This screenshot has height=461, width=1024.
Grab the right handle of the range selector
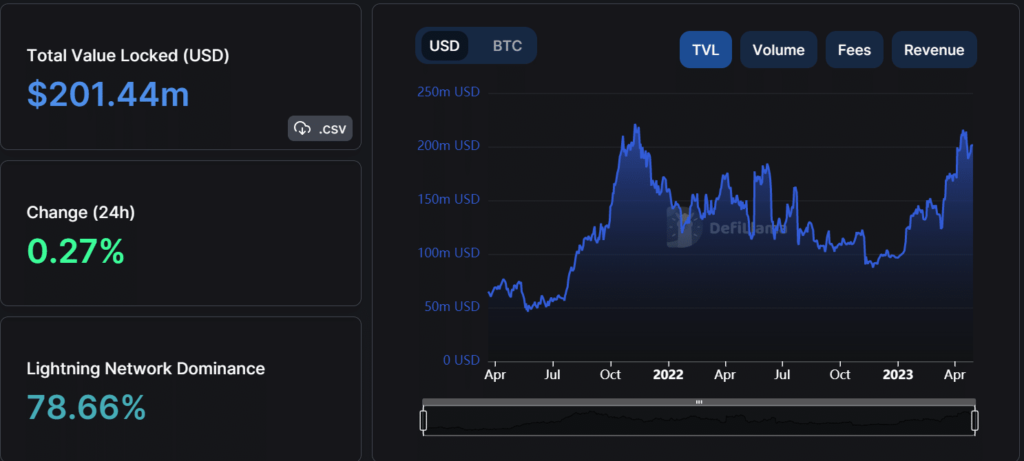(974, 421)
